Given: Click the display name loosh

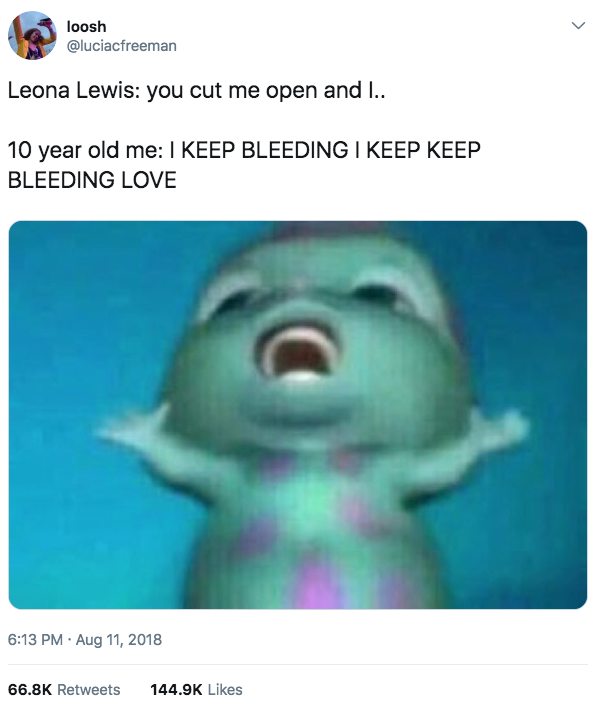Looking at the screenshot, I should point(86,26).
